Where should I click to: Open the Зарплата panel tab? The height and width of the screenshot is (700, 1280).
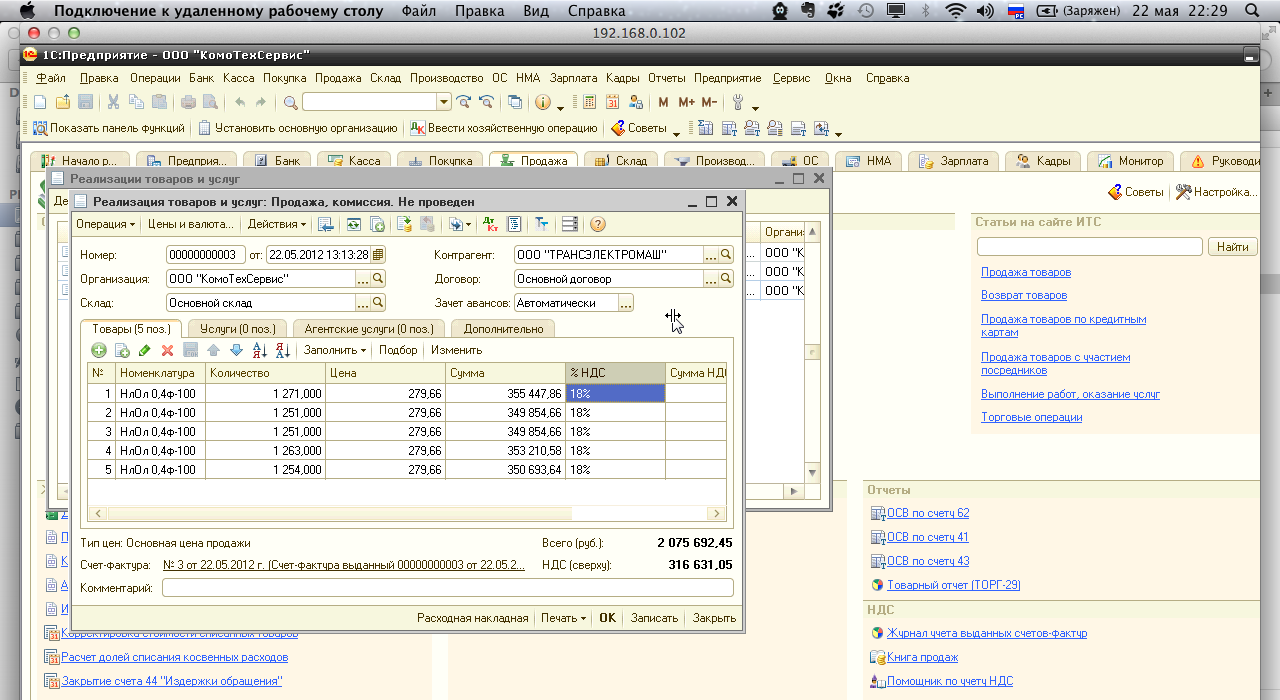(955, 160)
